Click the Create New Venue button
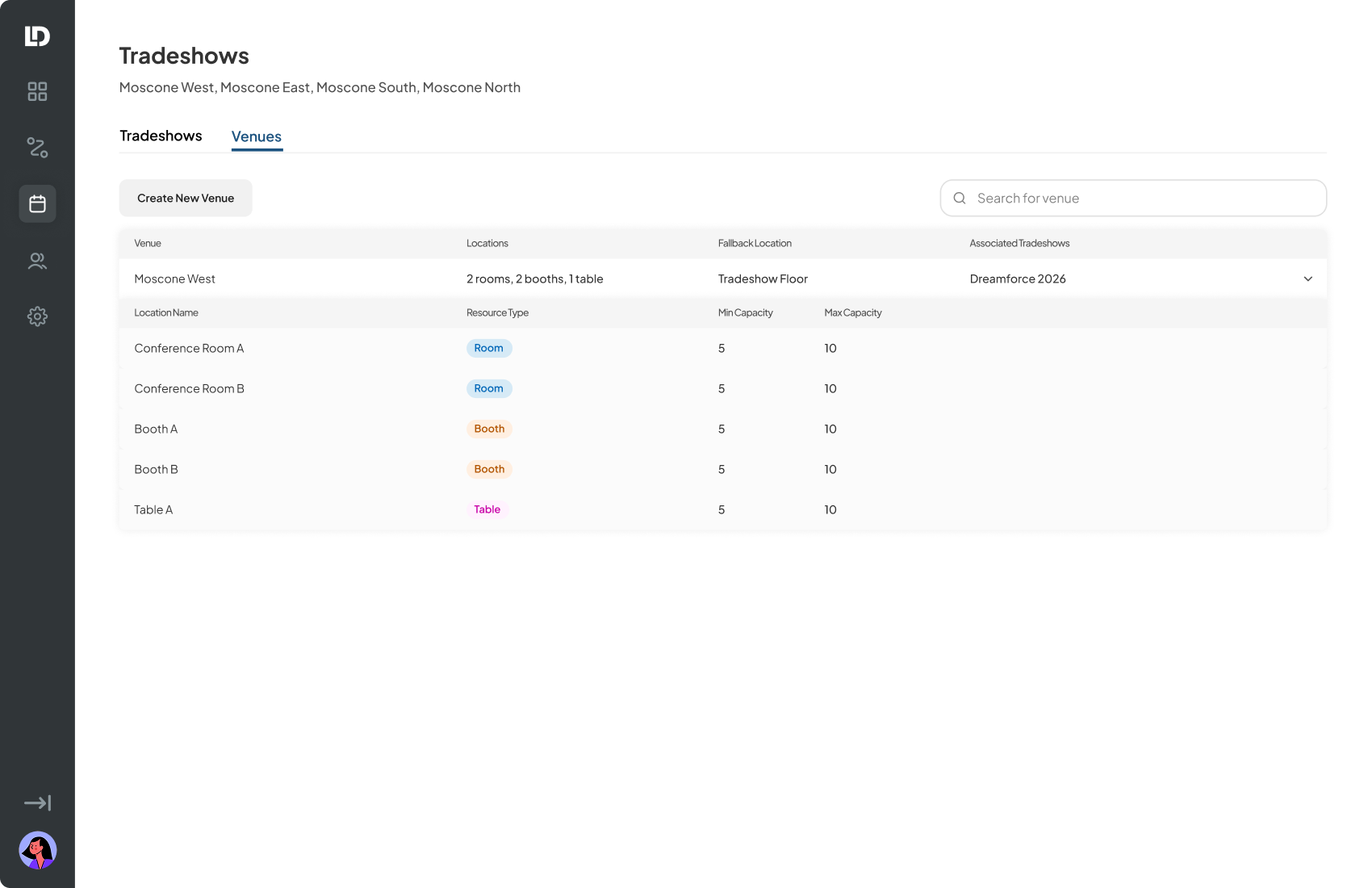The width and height of the screenshot is (1372, 888). (x=186, y=198)
